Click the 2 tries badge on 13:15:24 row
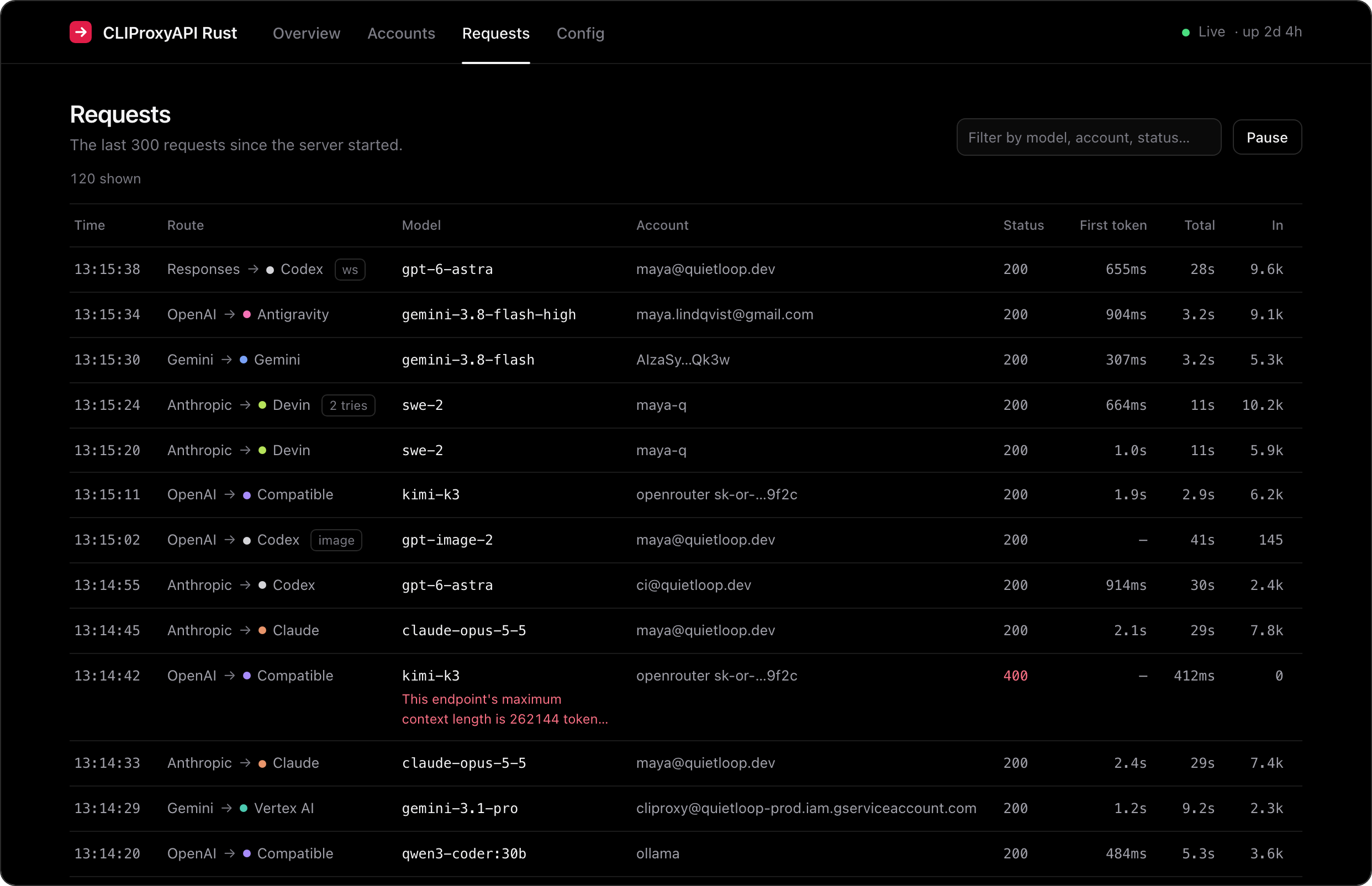The height and width of the screenshot is (886, 1372). point(348,405)
